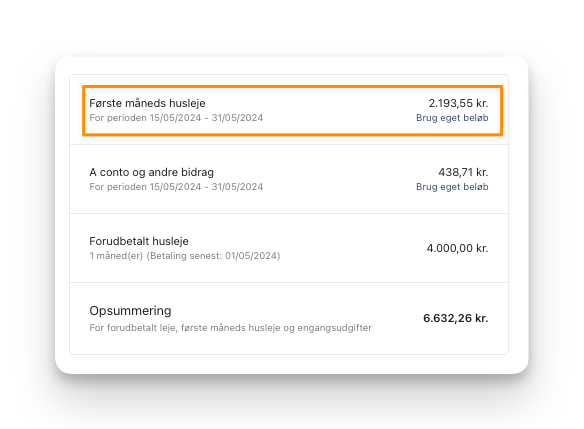Select the 'Første måneds husleje' heading
This screenshot has height=429, width=584.
147,103
